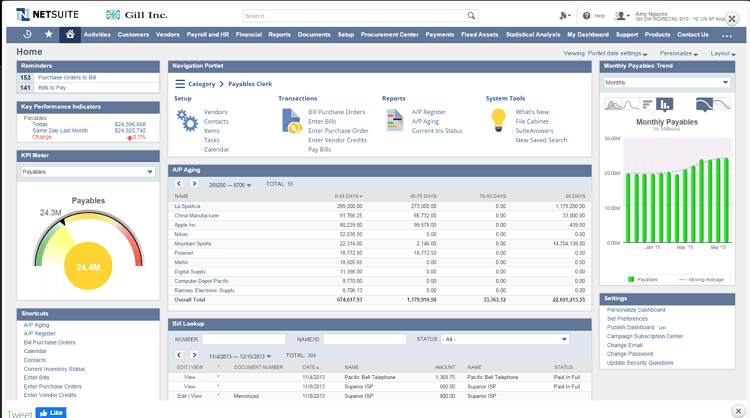The image size is (750, 418).
Task: Open the user profile avatar icon
Action: (x=621, y=16)
